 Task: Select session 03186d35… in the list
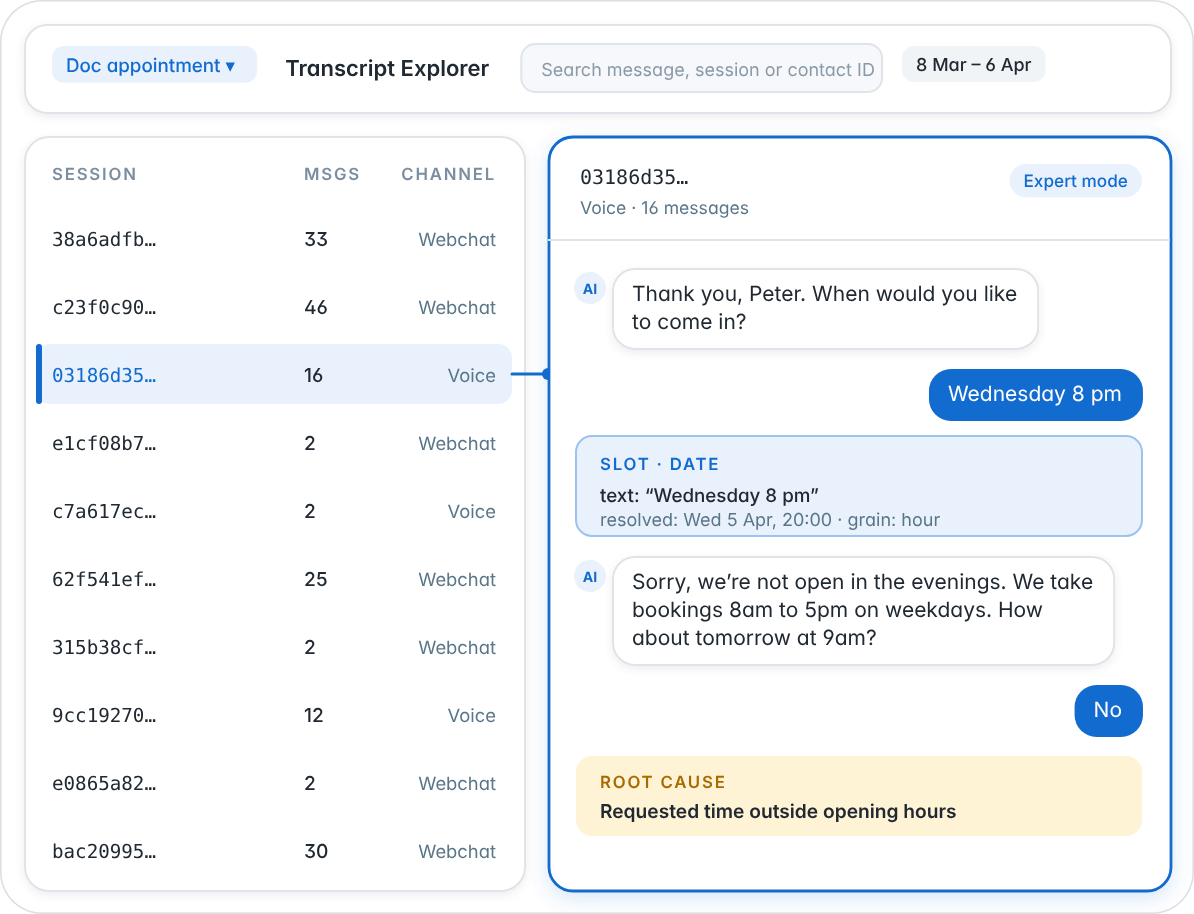point(274,375)
